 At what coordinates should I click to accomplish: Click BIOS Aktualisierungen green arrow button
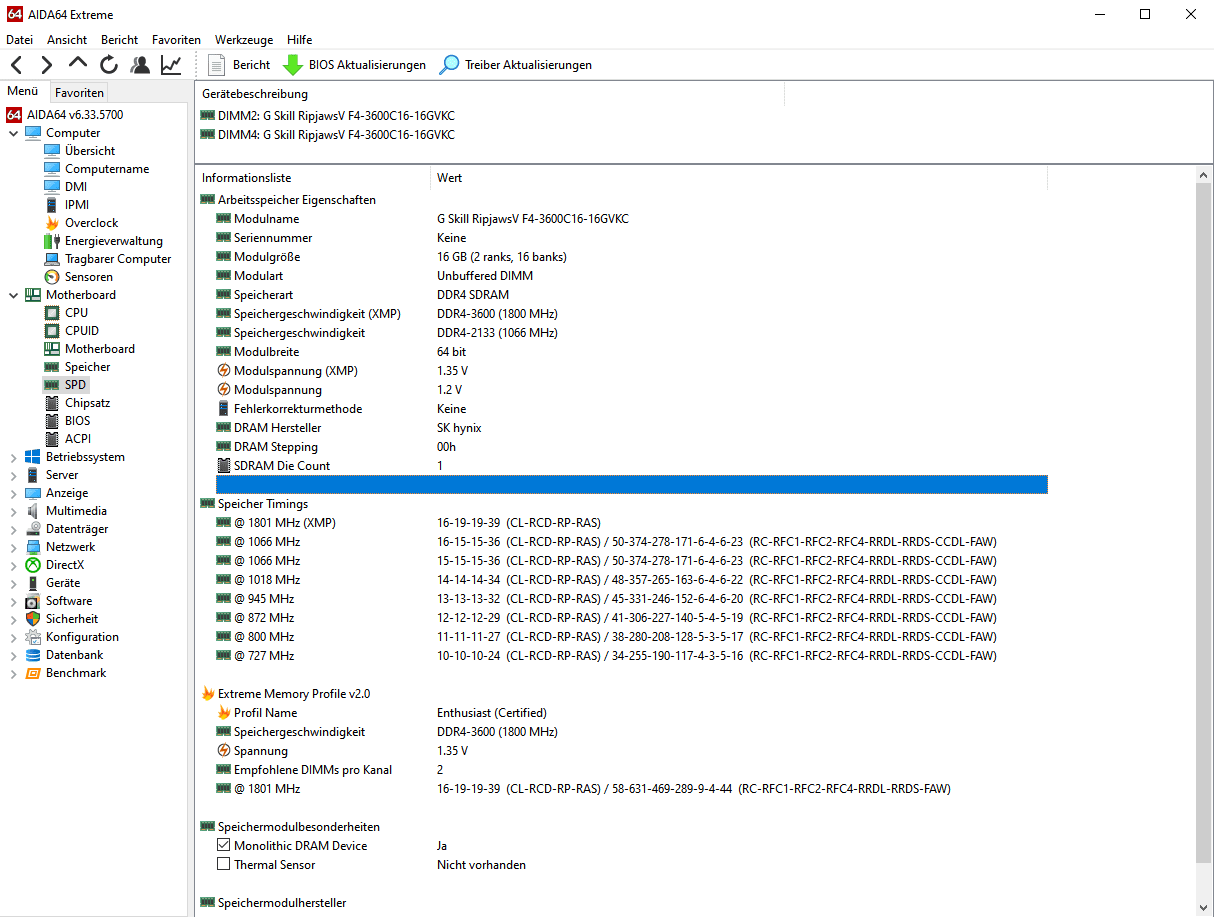tap(354, 65)
